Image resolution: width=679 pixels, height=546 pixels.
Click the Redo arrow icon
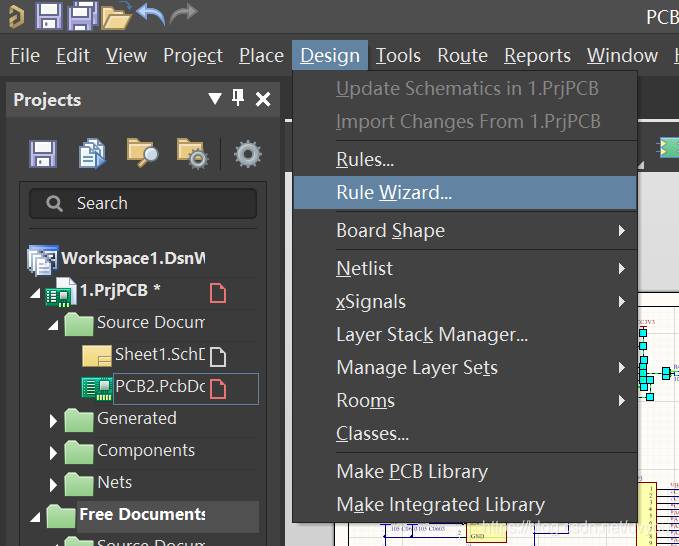tap(183, 15)
